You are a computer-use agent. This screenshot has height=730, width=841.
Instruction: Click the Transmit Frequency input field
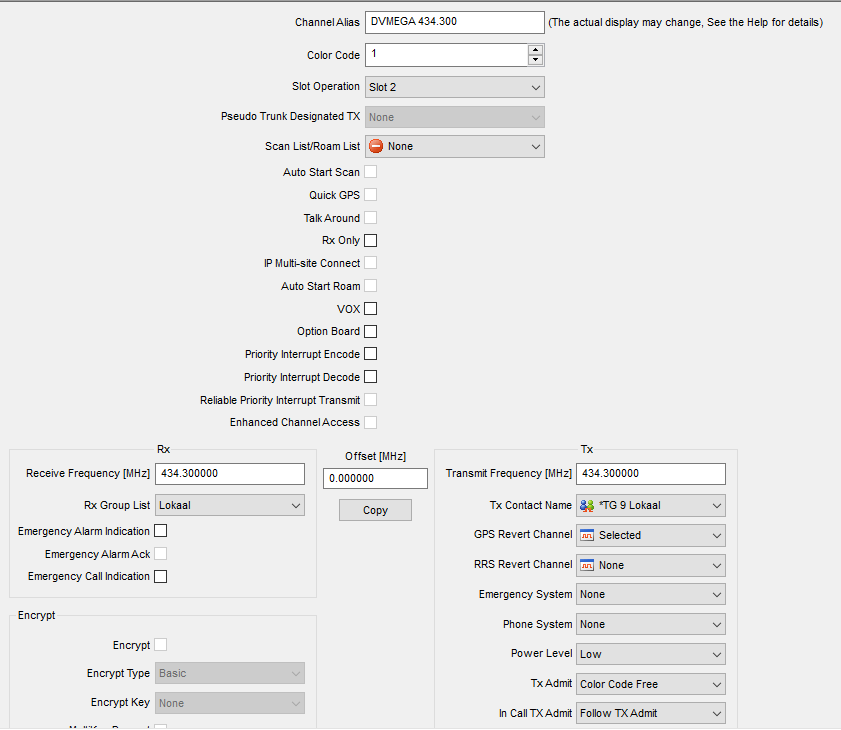click(x=651, y=474)
